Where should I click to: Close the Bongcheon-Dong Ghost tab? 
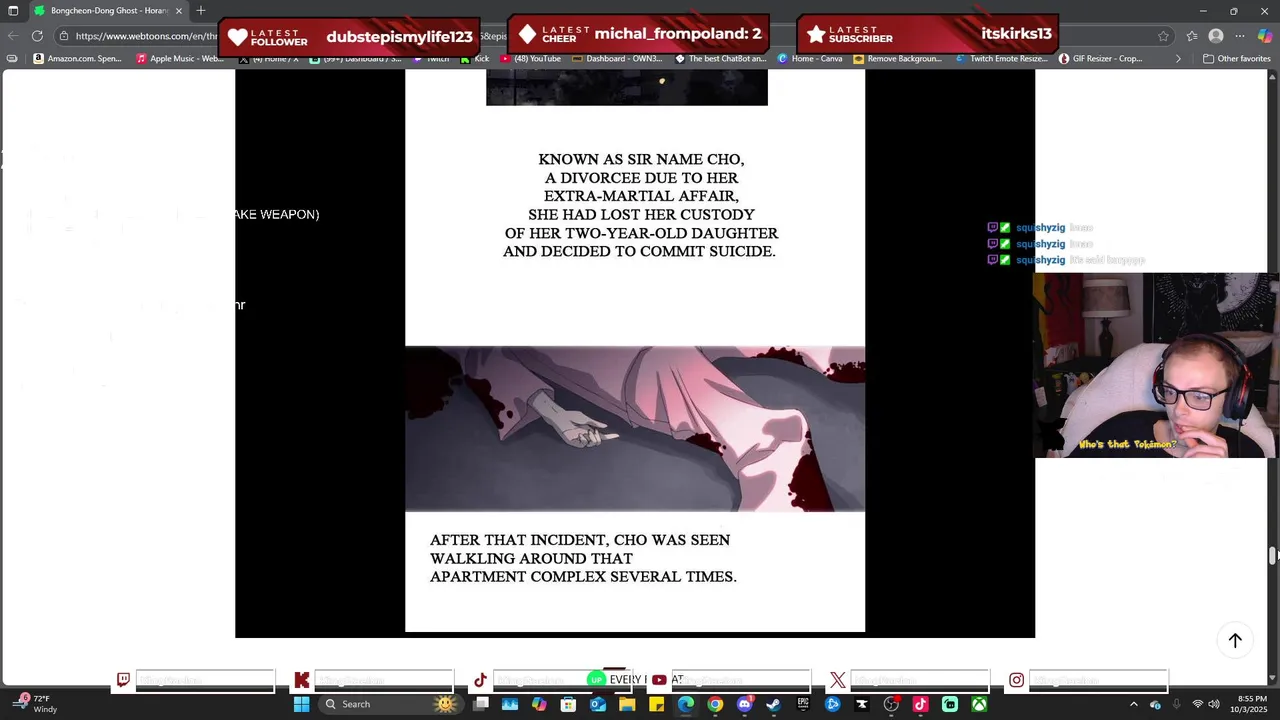click(179, 10)
